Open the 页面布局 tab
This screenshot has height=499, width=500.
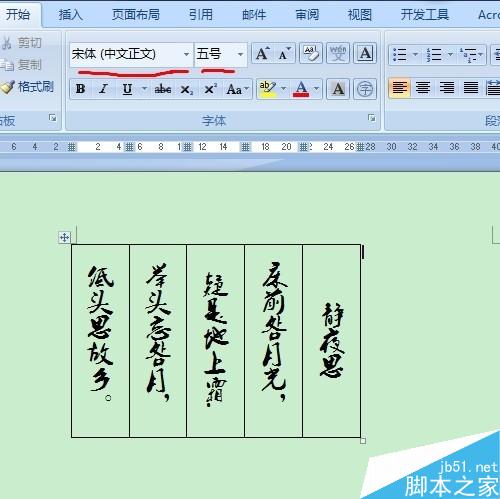coord(136,15)
